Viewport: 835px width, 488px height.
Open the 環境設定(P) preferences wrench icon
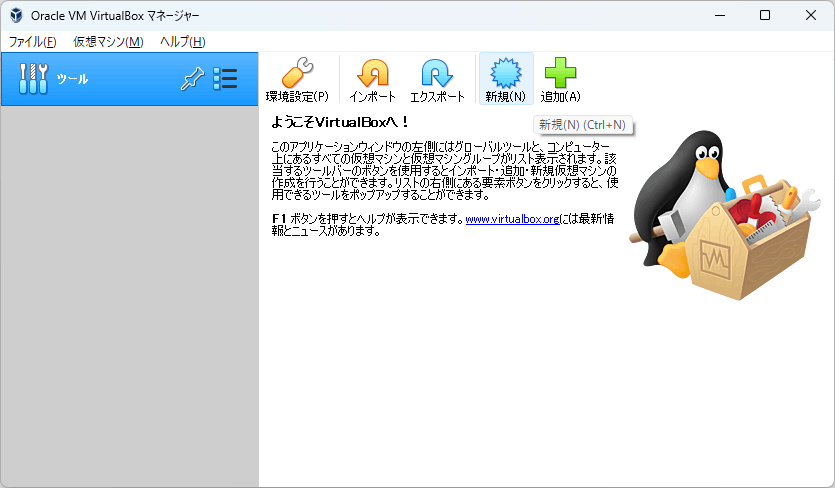[x=297, y=79]
